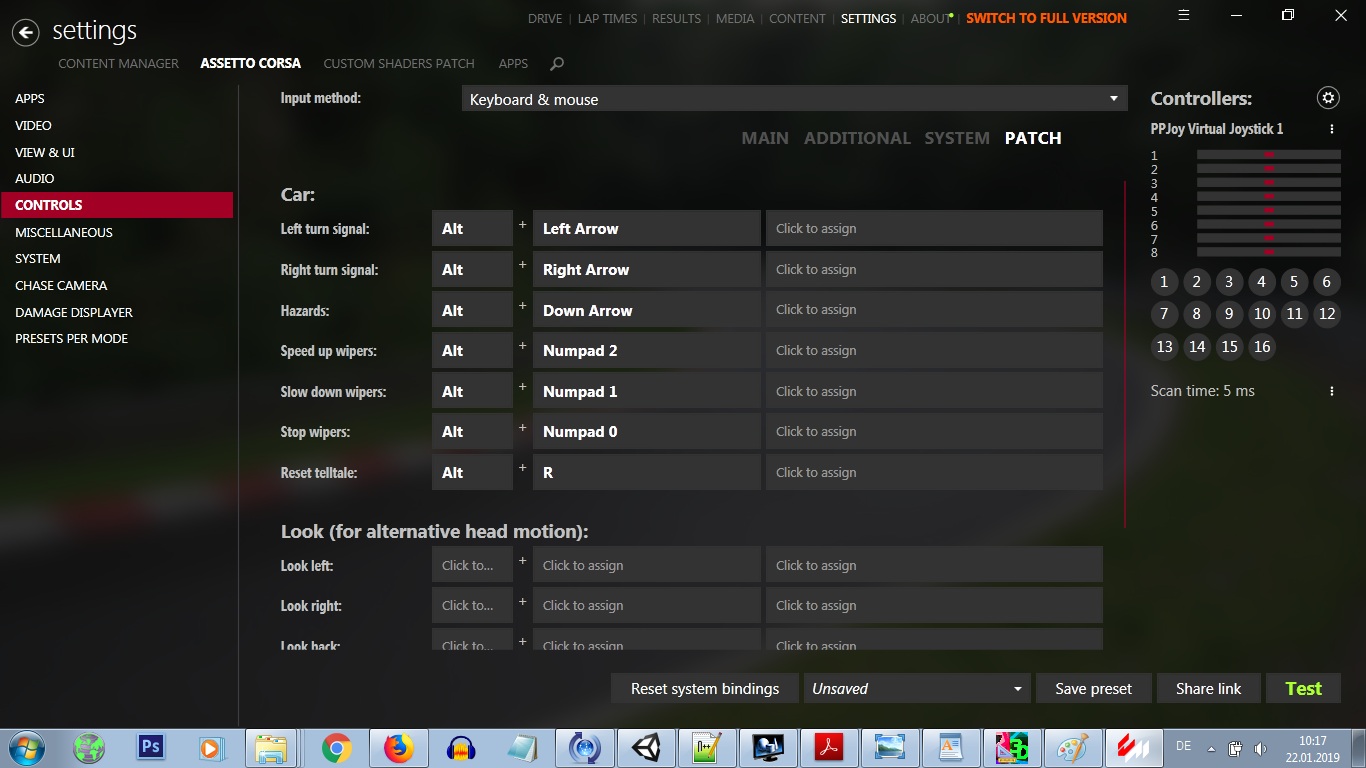Open PPJoy Virtual Joystick 1 options menu
Screen dimensions: 1366x768
1332,129
